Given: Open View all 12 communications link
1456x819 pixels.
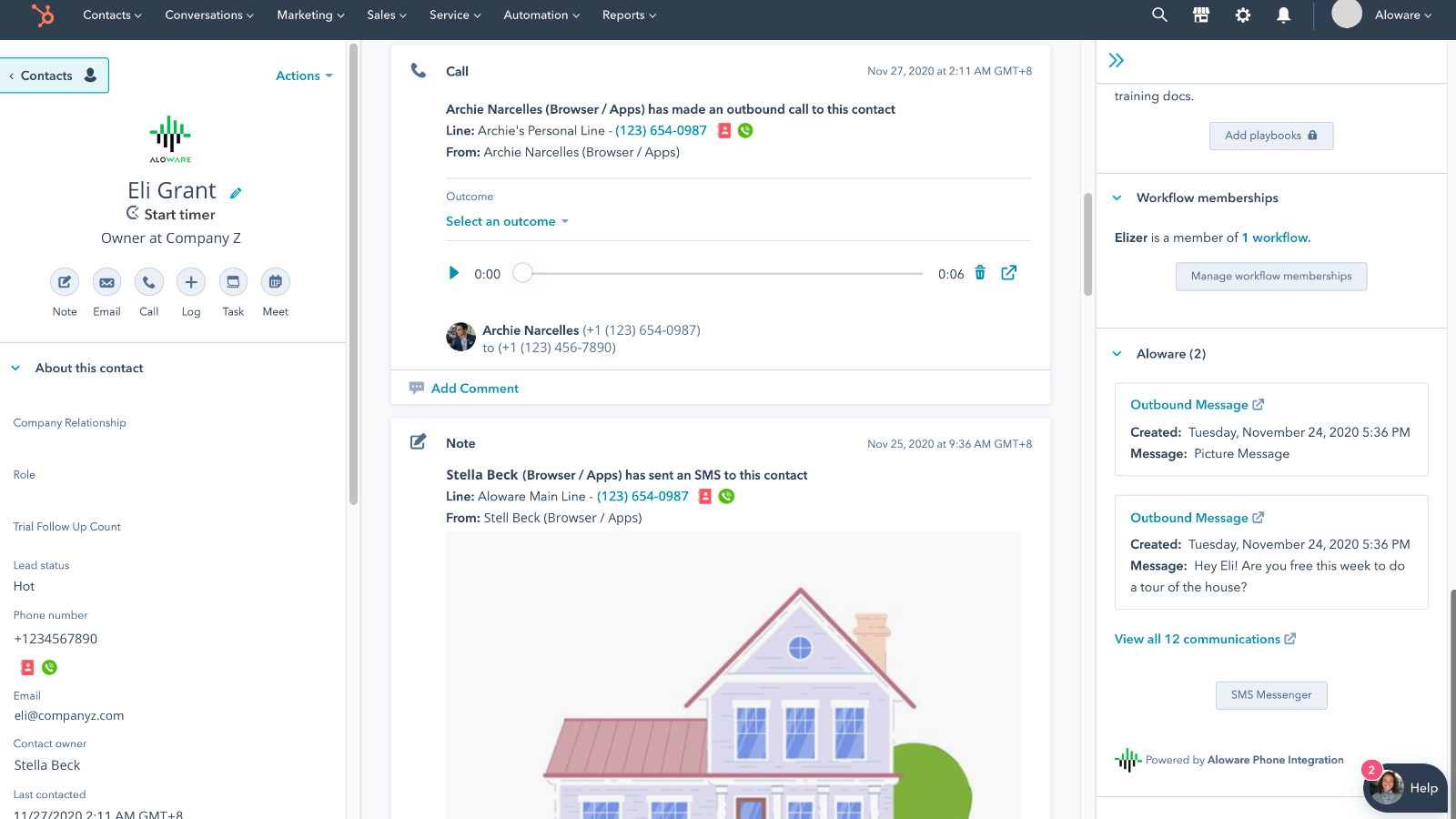Looking at the screenshot, I should 1198,639.
